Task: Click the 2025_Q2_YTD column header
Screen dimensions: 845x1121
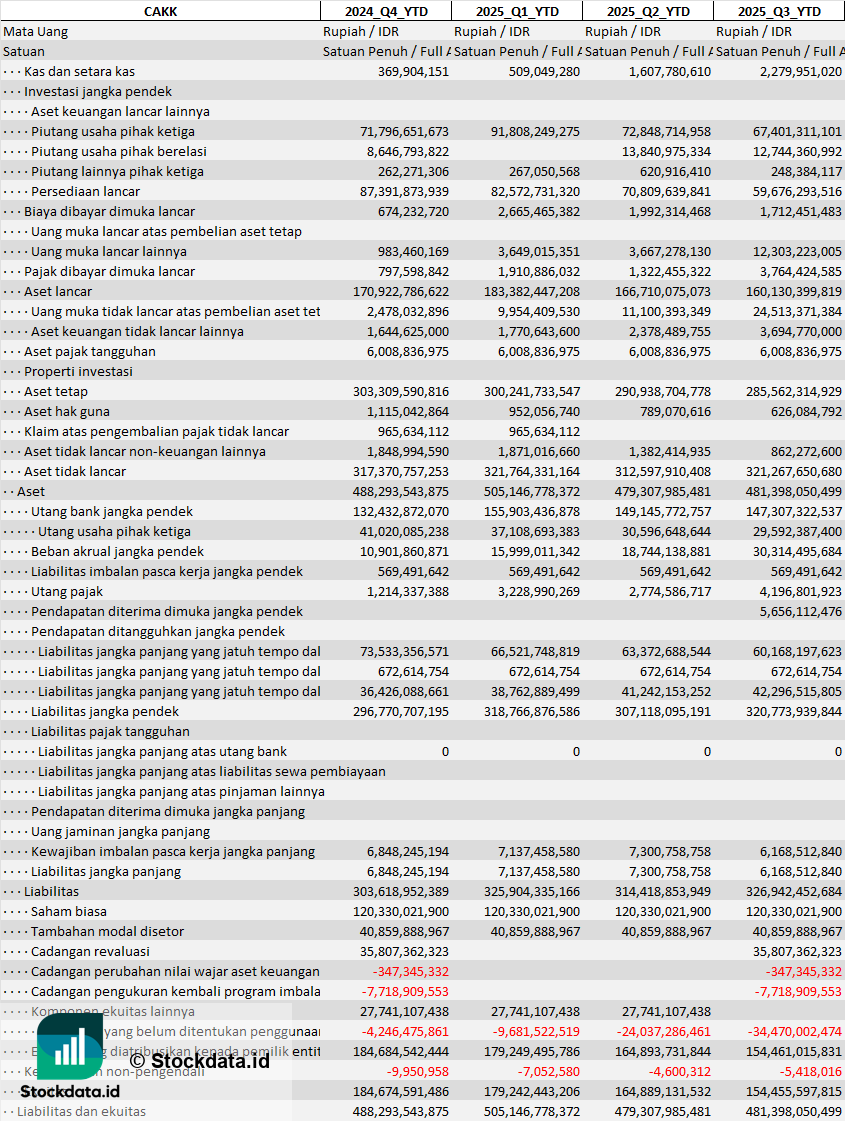Action: coord(647,11)
